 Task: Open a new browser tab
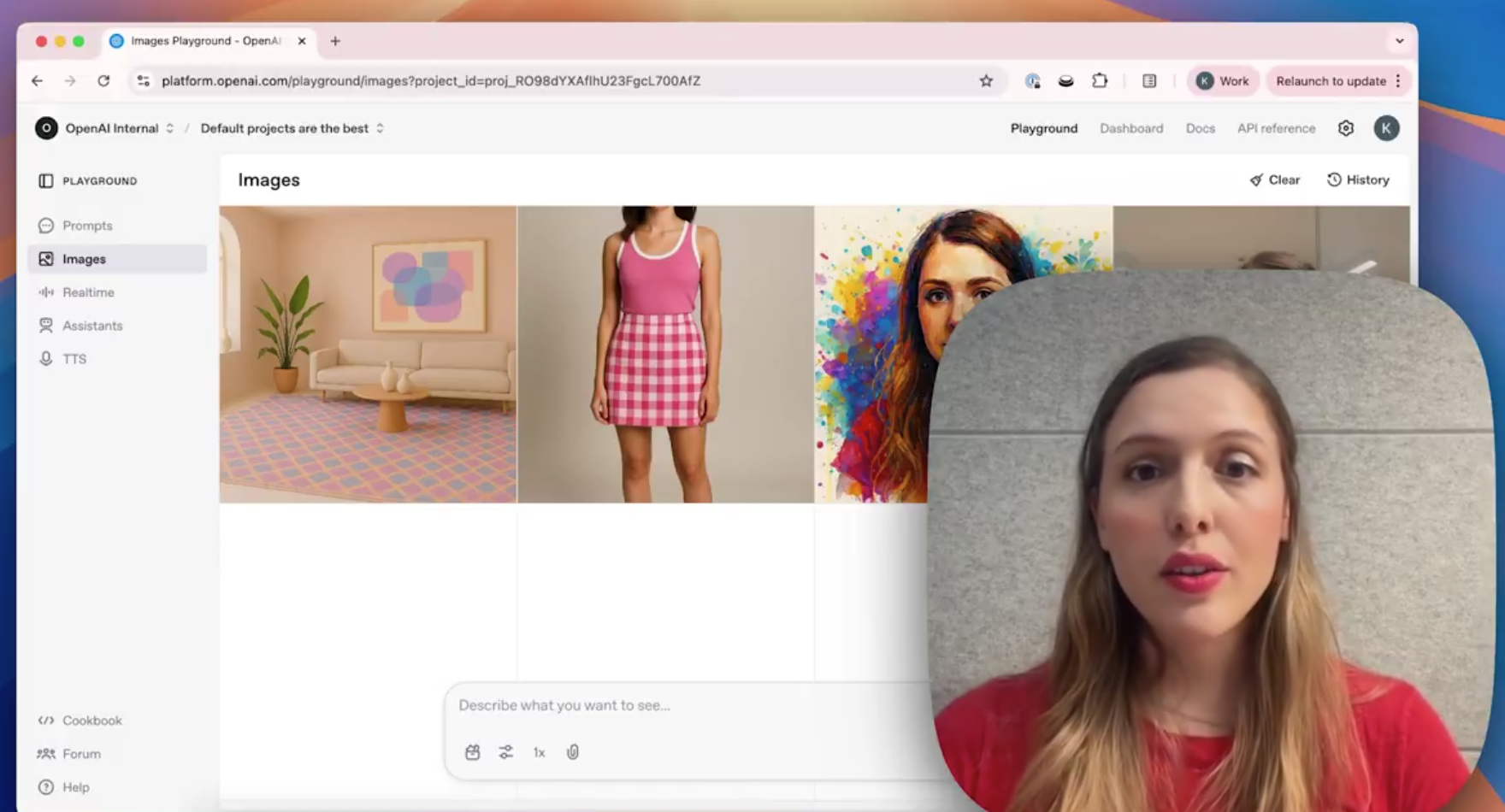(x=335, y=41)
